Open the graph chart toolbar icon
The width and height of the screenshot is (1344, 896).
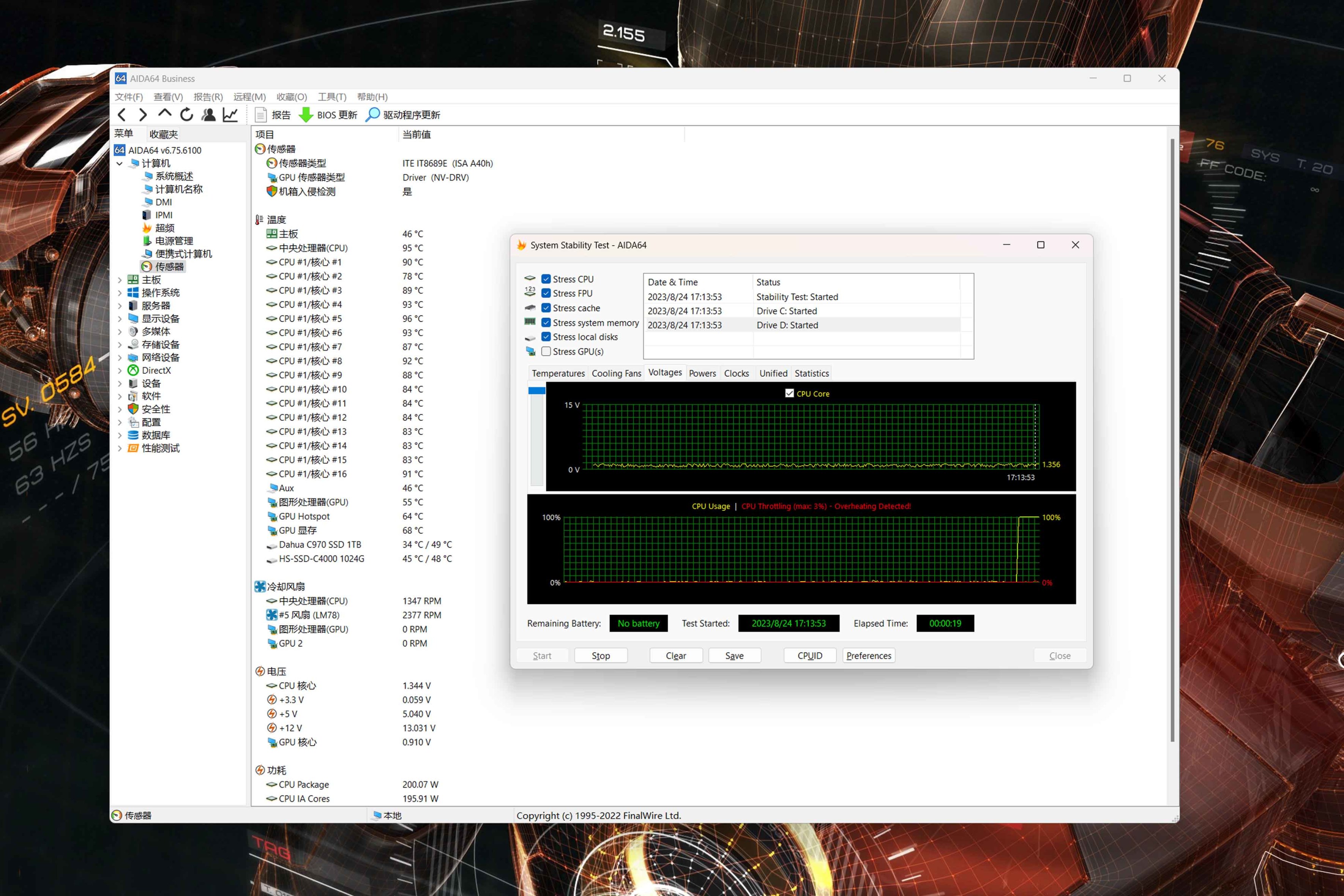[x=230, y=115]
